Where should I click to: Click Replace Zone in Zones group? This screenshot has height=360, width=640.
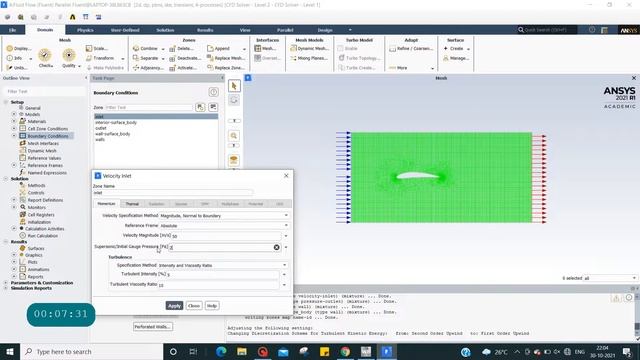(x=226, y=68)
